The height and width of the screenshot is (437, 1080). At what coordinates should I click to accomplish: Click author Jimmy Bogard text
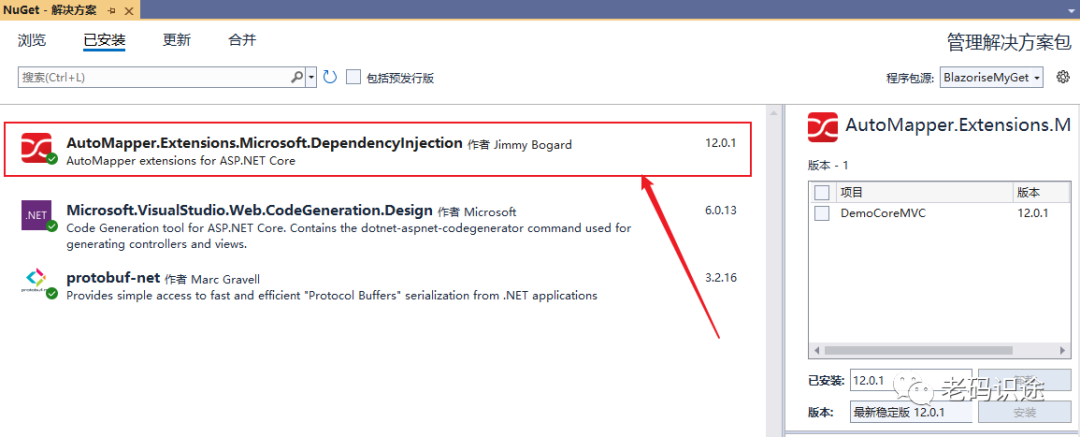pos(532,145)
